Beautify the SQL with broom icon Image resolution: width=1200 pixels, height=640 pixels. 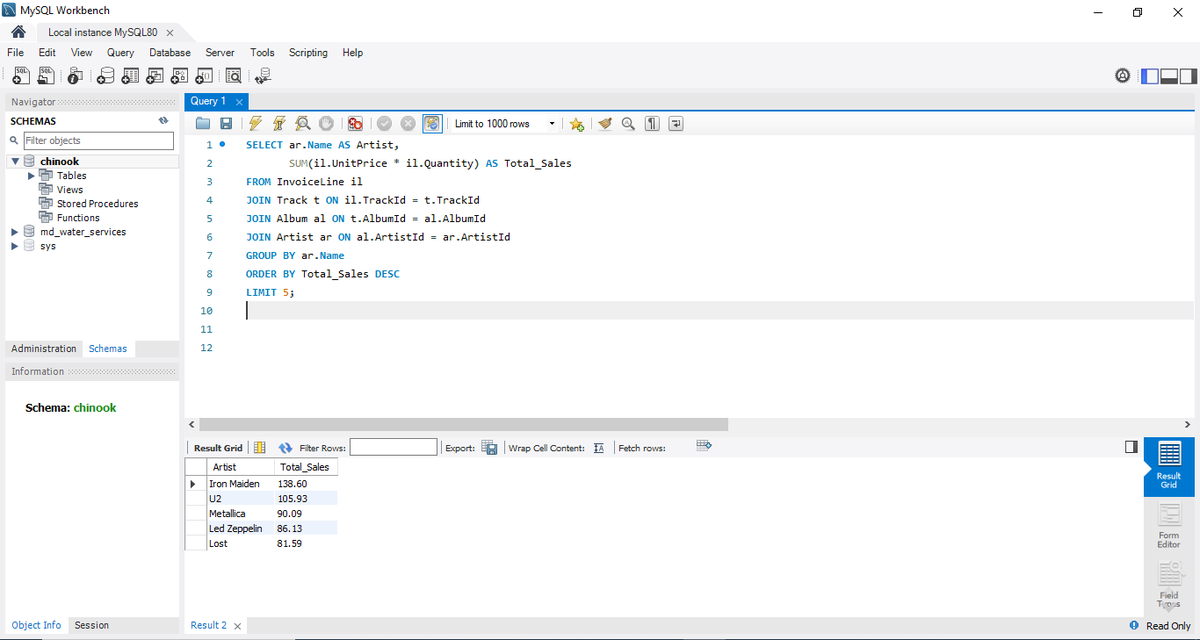coord(604,124)
